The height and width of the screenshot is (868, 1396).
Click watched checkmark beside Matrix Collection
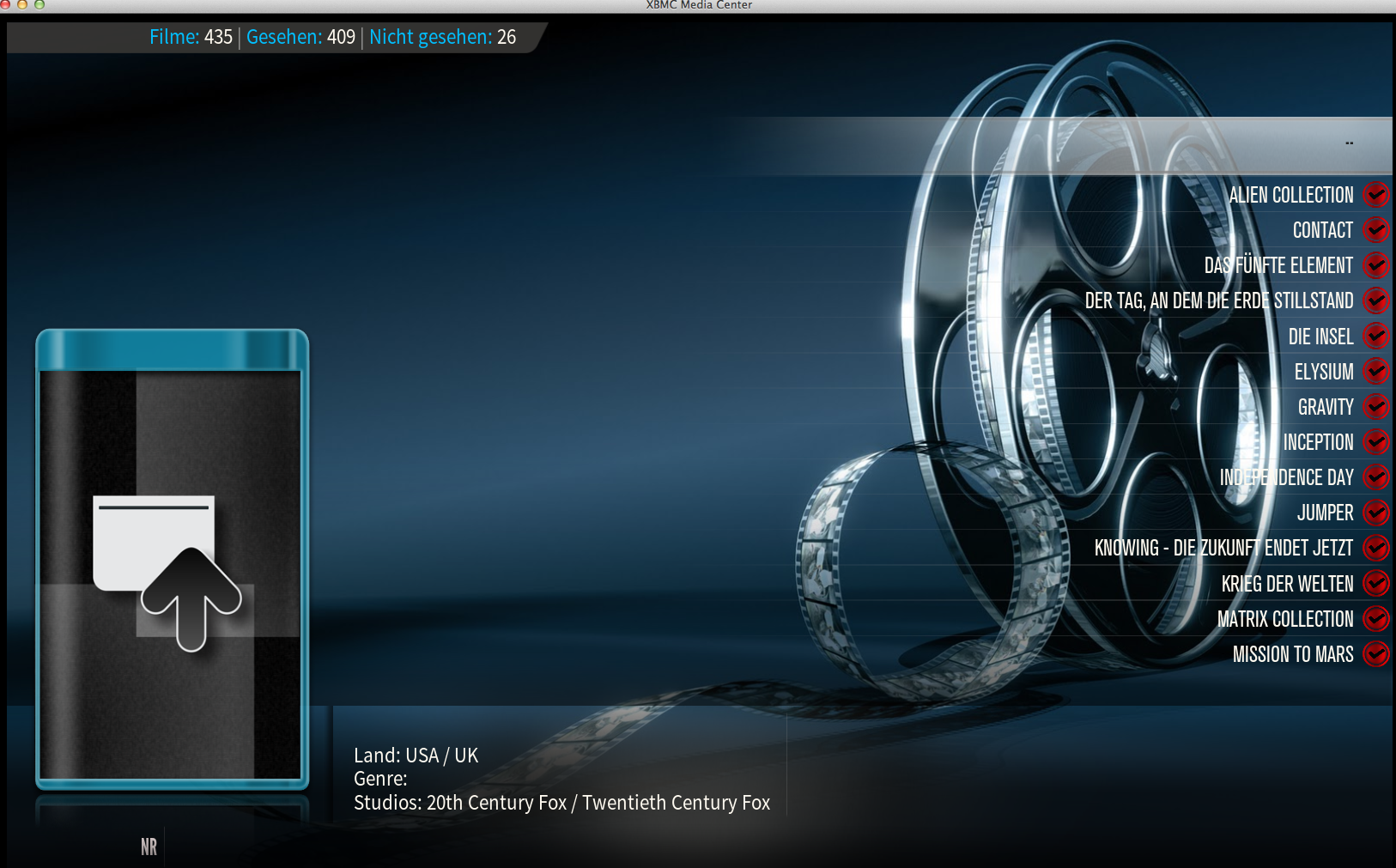(x=1376, y=618)
